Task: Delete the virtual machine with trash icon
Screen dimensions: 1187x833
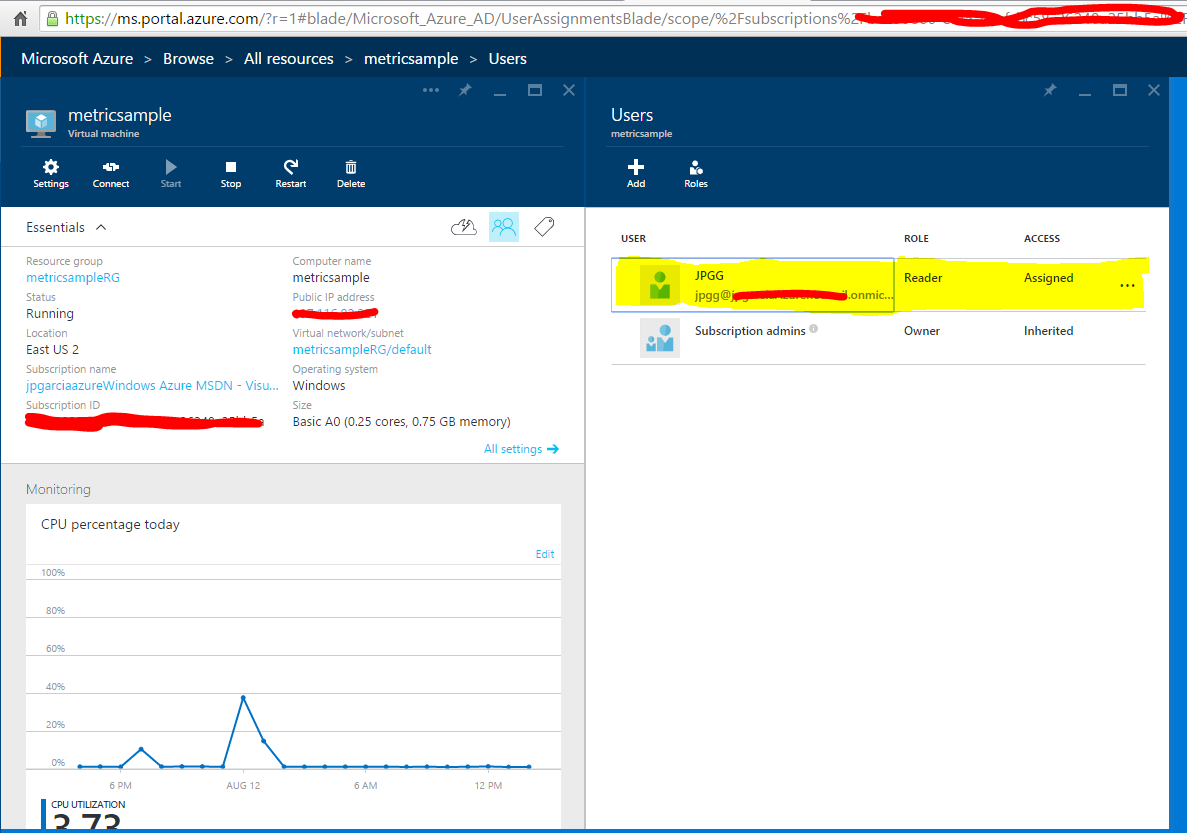Action: (351, 173)
